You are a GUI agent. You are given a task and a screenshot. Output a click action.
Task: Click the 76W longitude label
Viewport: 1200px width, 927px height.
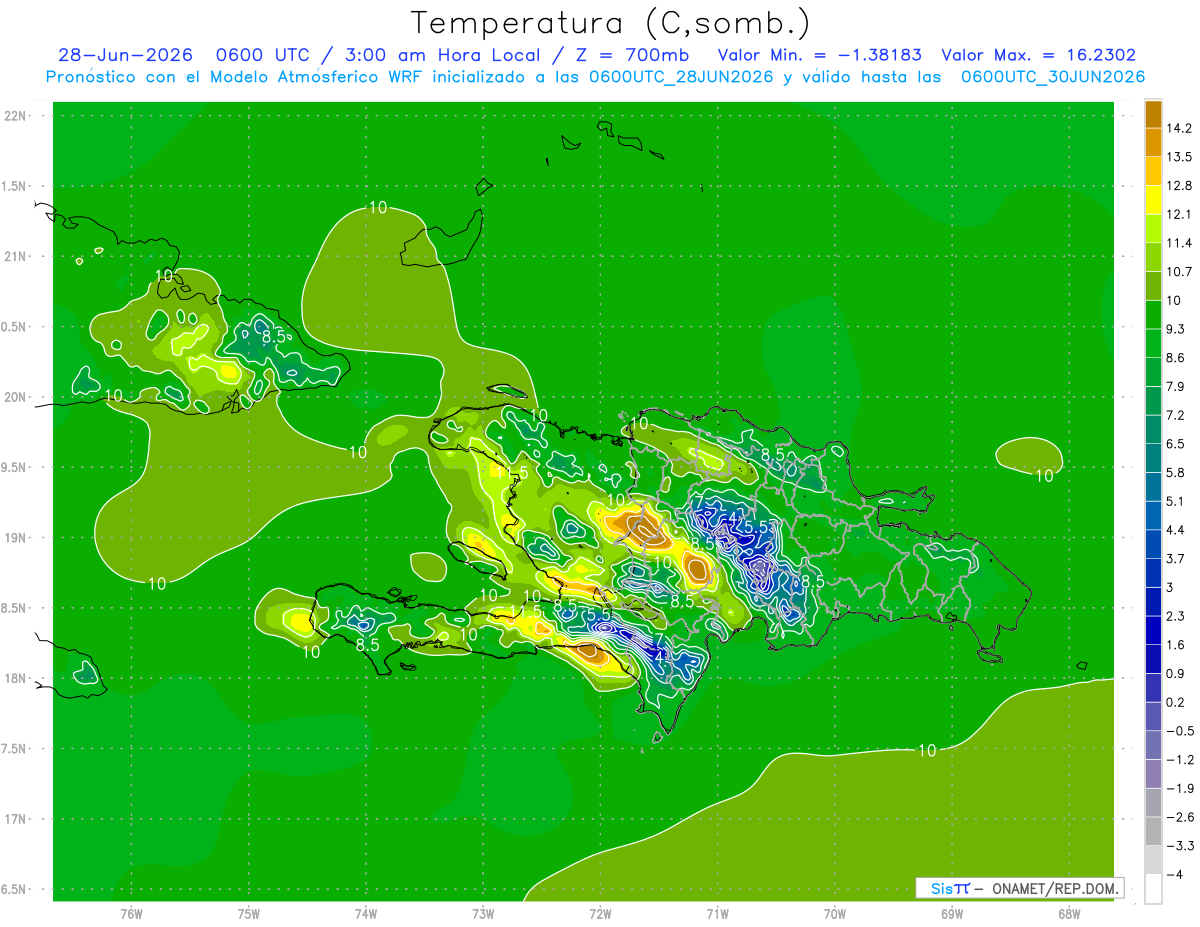pos(132,914)
